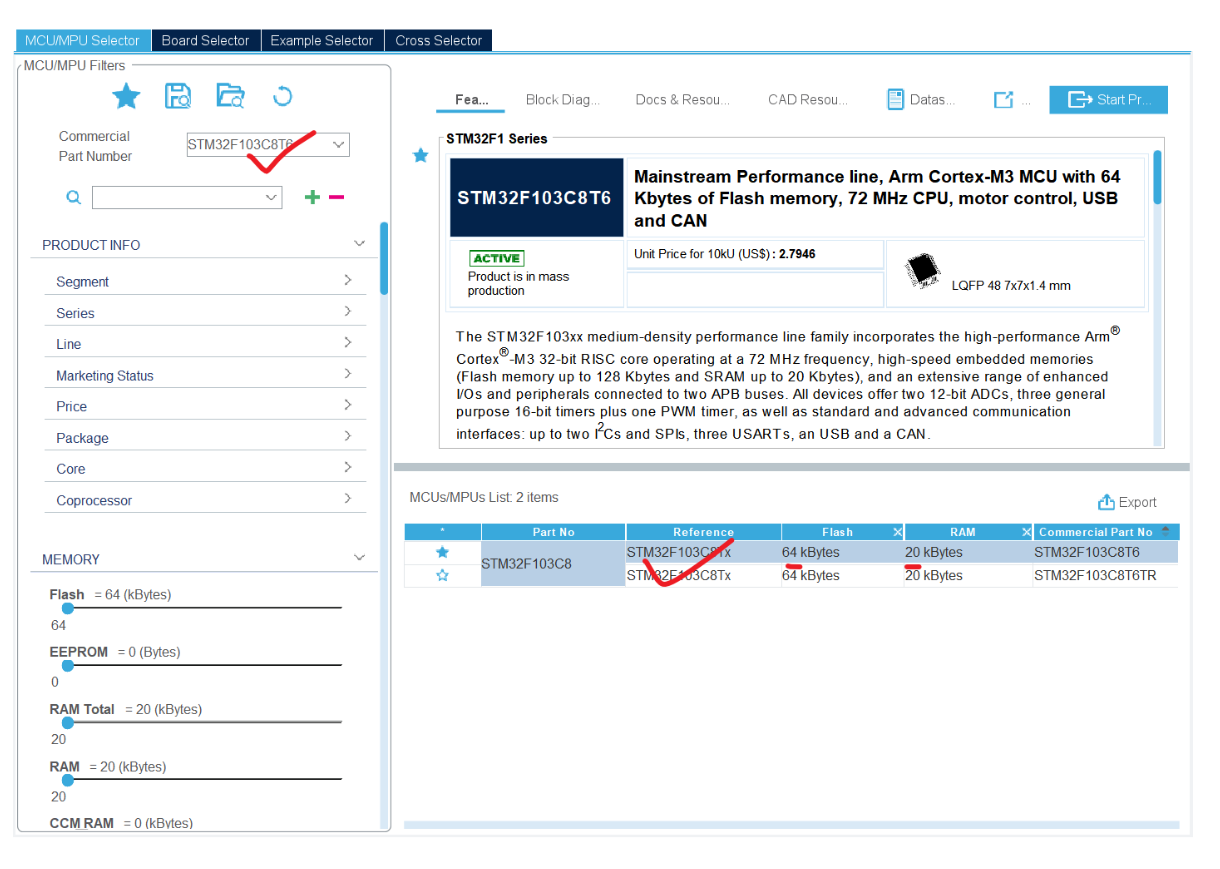This screenshot has height=869, width=1220.
Task: Click the Export button label
Action: pyautogui.click(x=1138, y=503)
